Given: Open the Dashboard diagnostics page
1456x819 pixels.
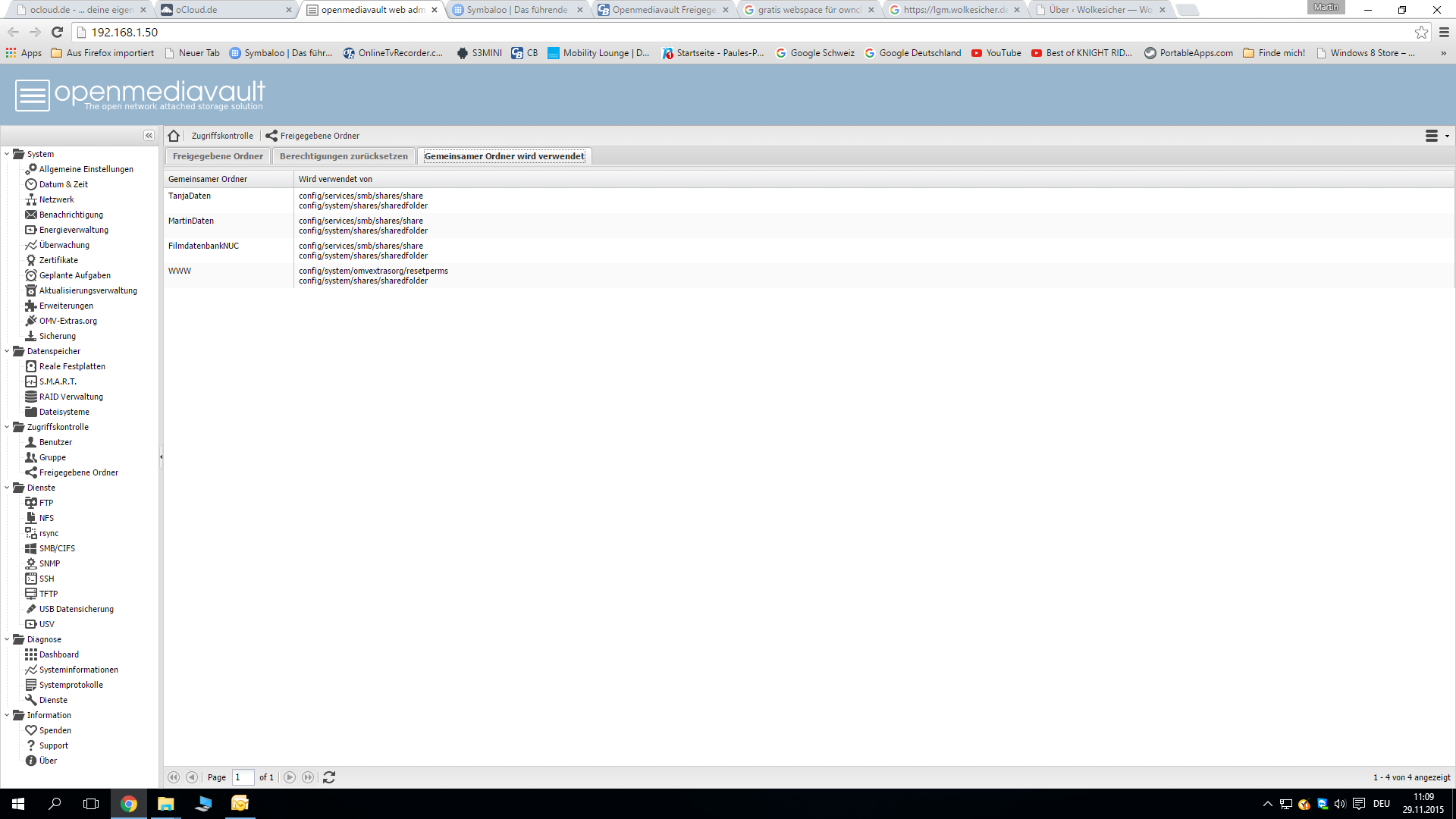Looking at the screenshot, I should coord(58,654).
